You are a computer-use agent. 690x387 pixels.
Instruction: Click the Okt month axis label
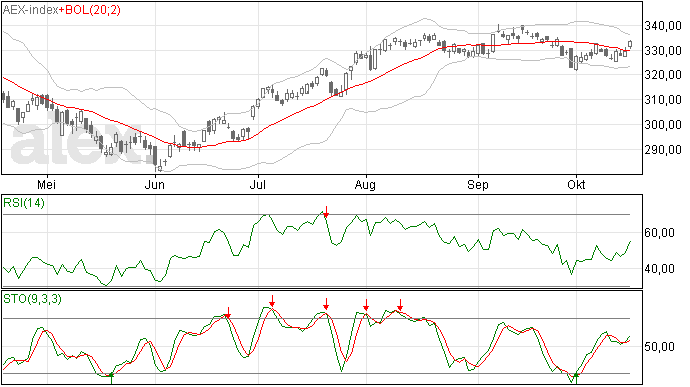pos(576,184)
